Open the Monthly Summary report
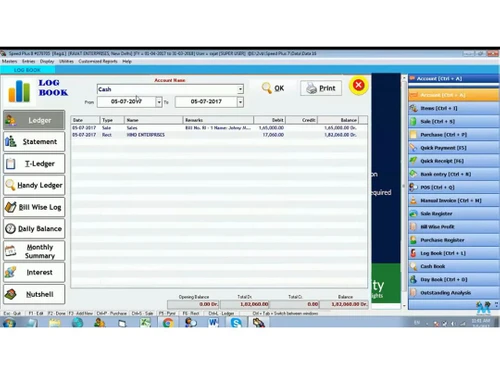The image size is (500, 375). 34,251
